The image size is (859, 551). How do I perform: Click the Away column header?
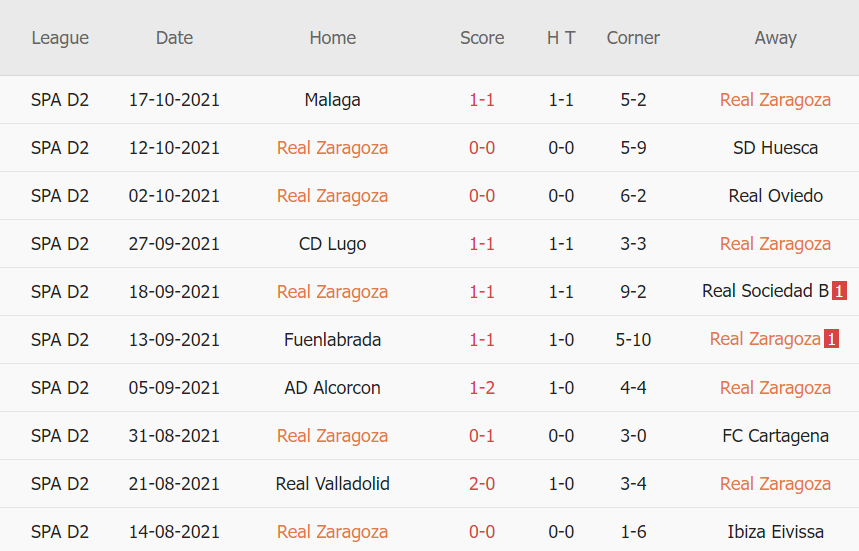click(775, 38)
